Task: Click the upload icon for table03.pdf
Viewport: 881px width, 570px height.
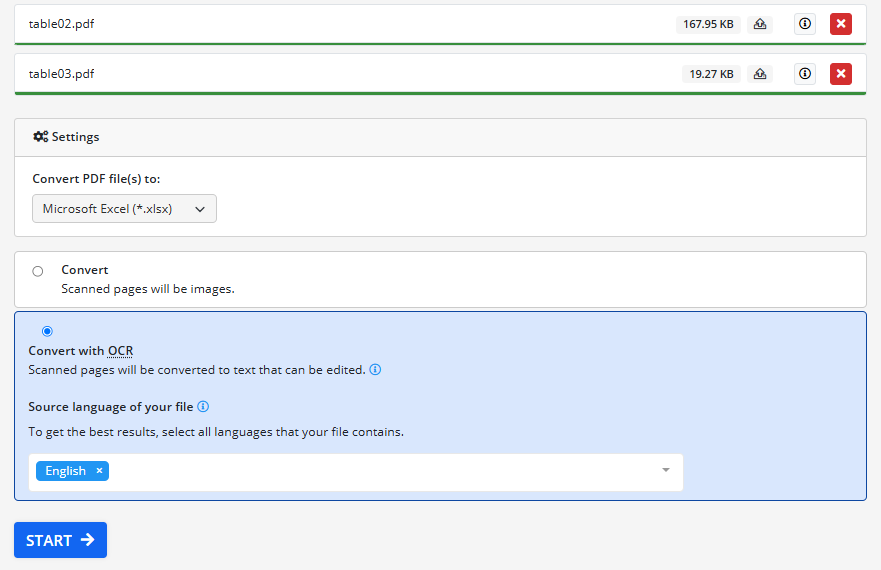Action: [x=760, y=74]
